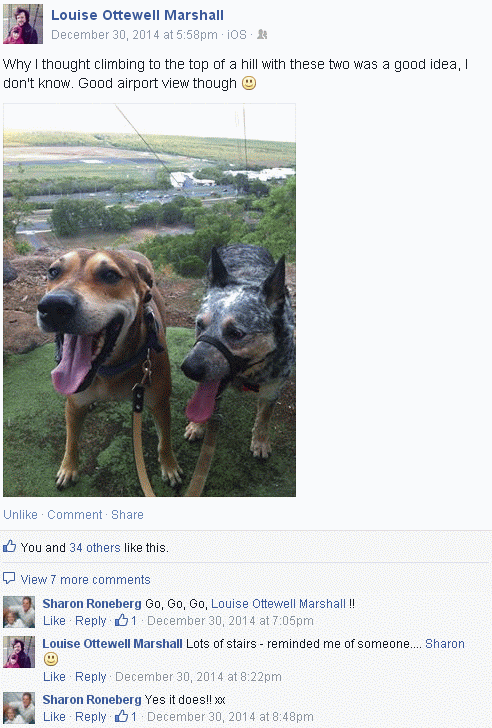492x728 pixels.
Task: Open Sharon Roneberg's avatar on first comment
Action: [x=19, y=612]
